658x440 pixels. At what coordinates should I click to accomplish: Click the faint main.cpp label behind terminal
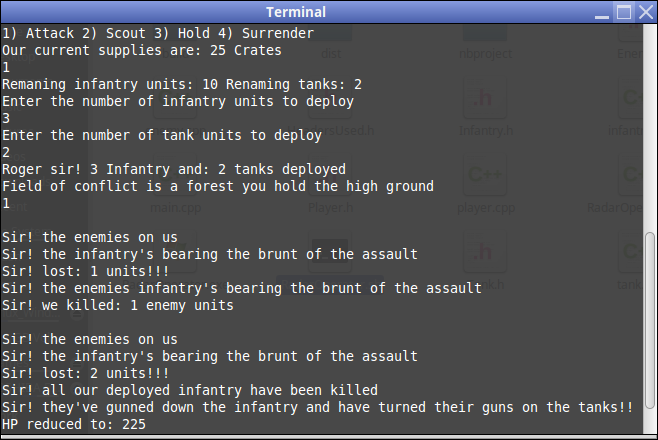175,208
